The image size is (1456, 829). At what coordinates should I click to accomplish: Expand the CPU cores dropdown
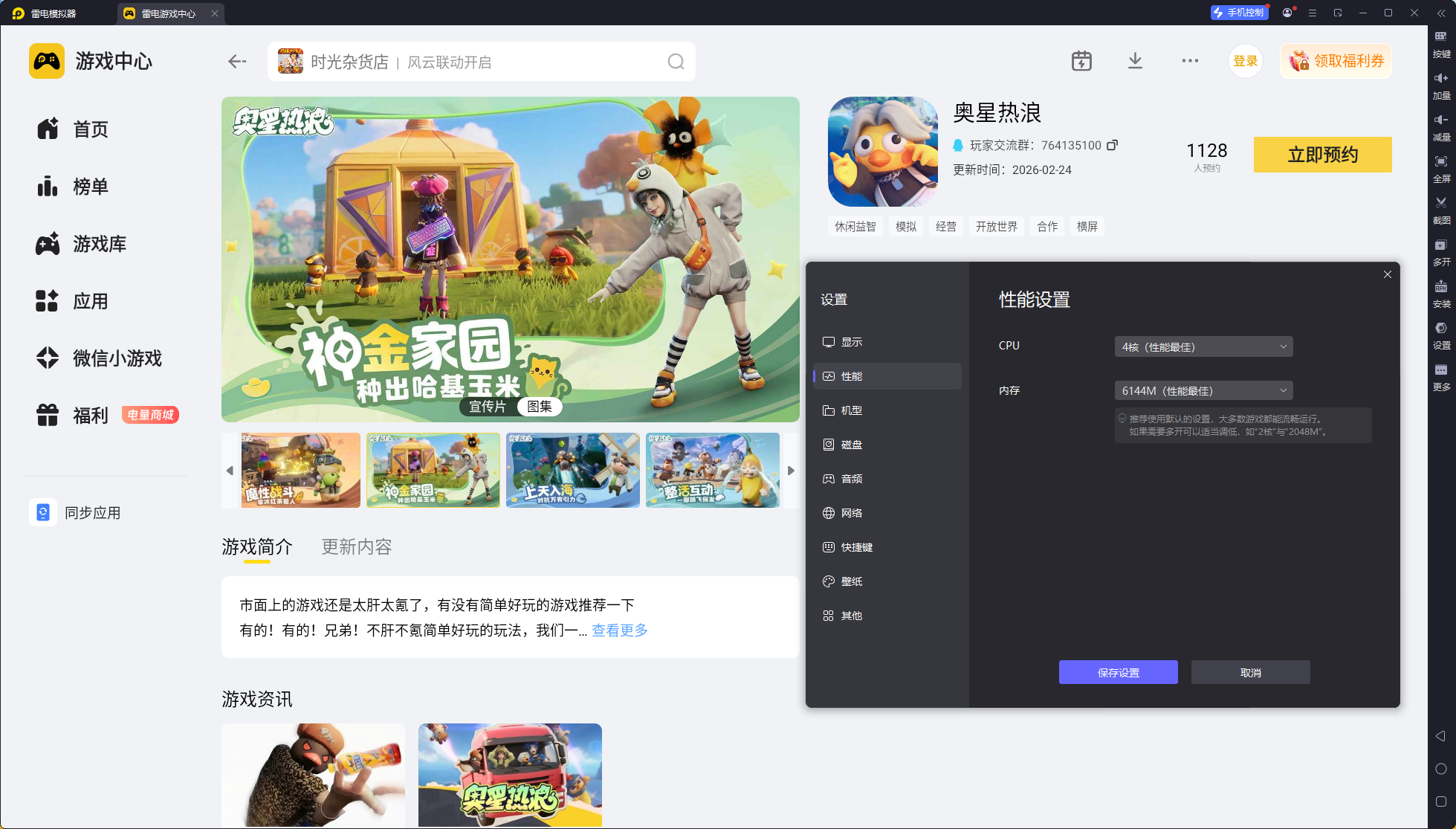[x=1203, y=347]
